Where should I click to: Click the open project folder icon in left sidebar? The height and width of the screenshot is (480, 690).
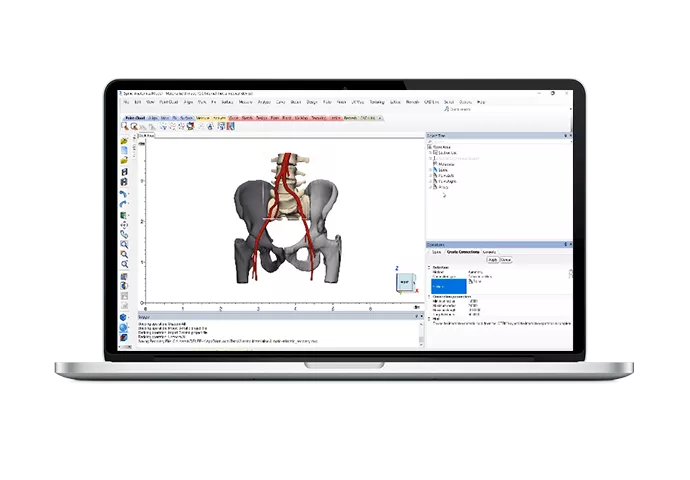(x=124, y=141)
